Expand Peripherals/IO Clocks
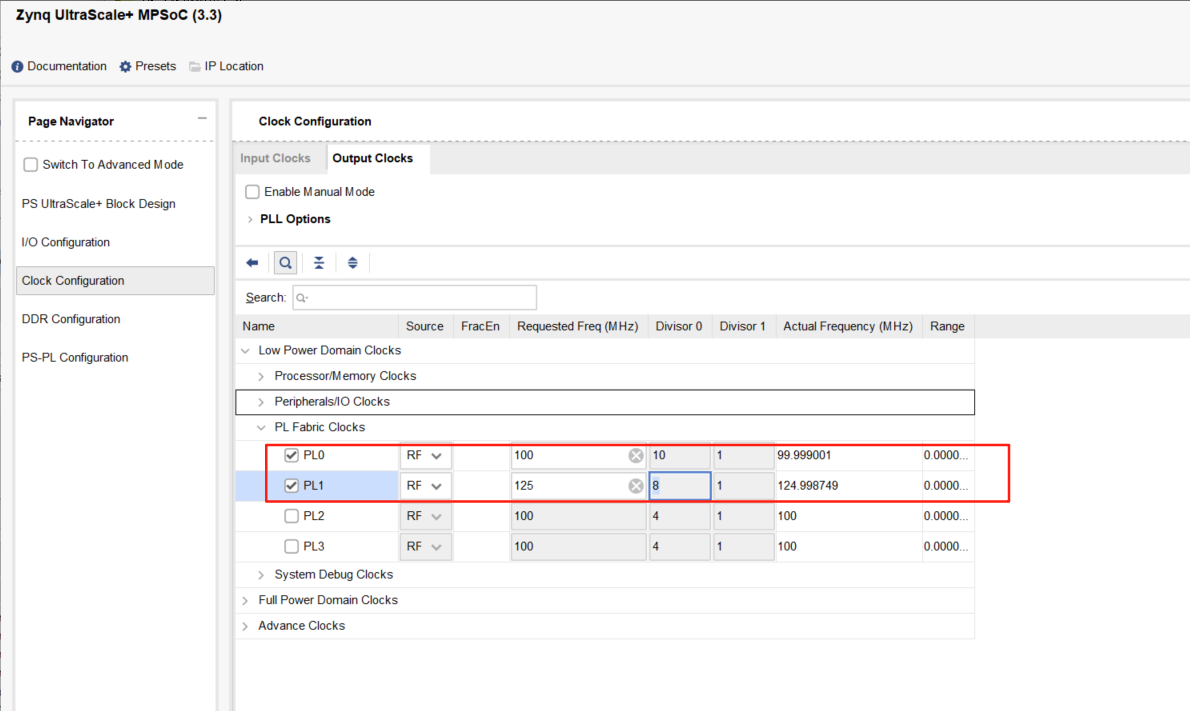1190x711 pixels. point(261,402)
